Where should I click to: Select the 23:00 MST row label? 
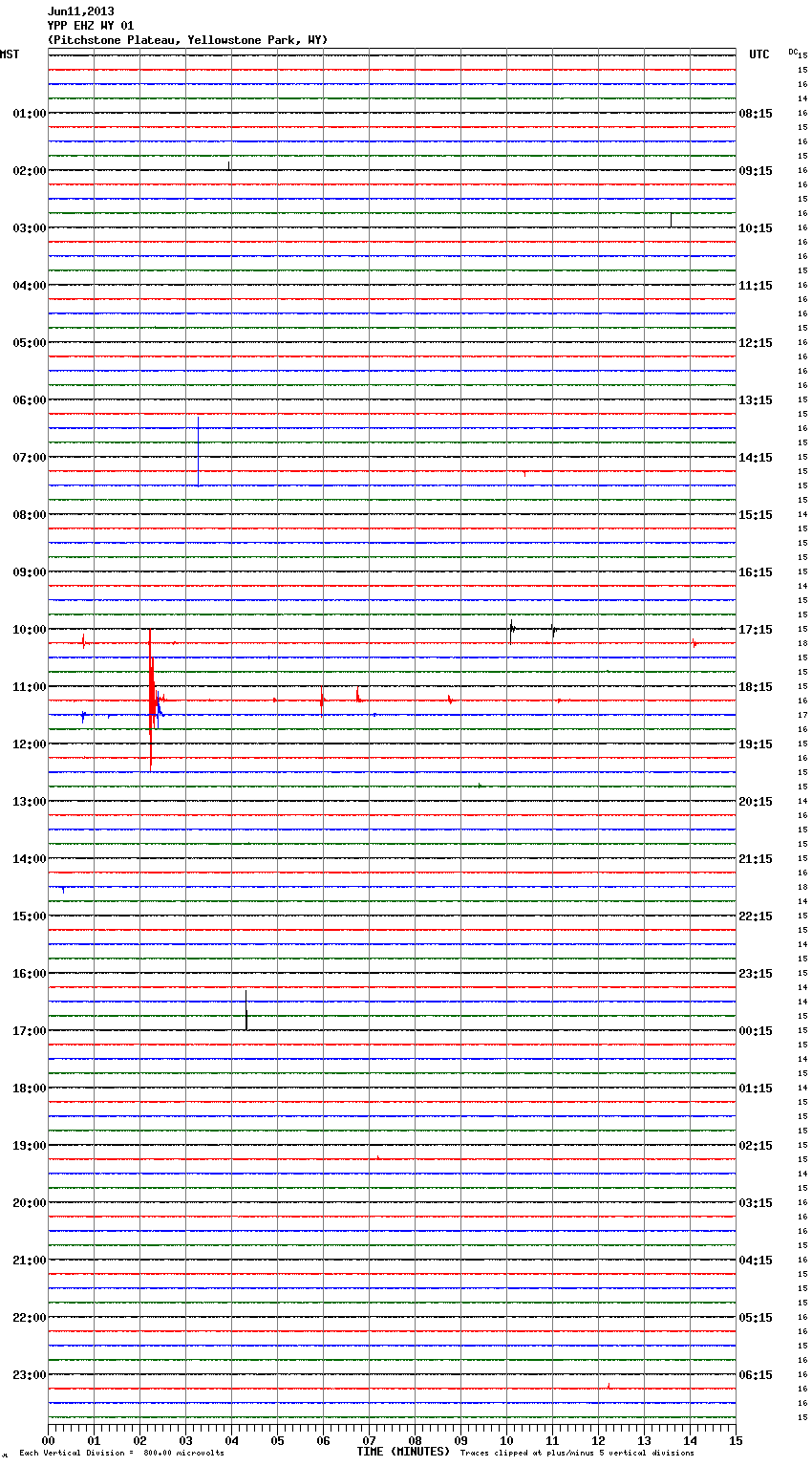tap(29, 1375)
